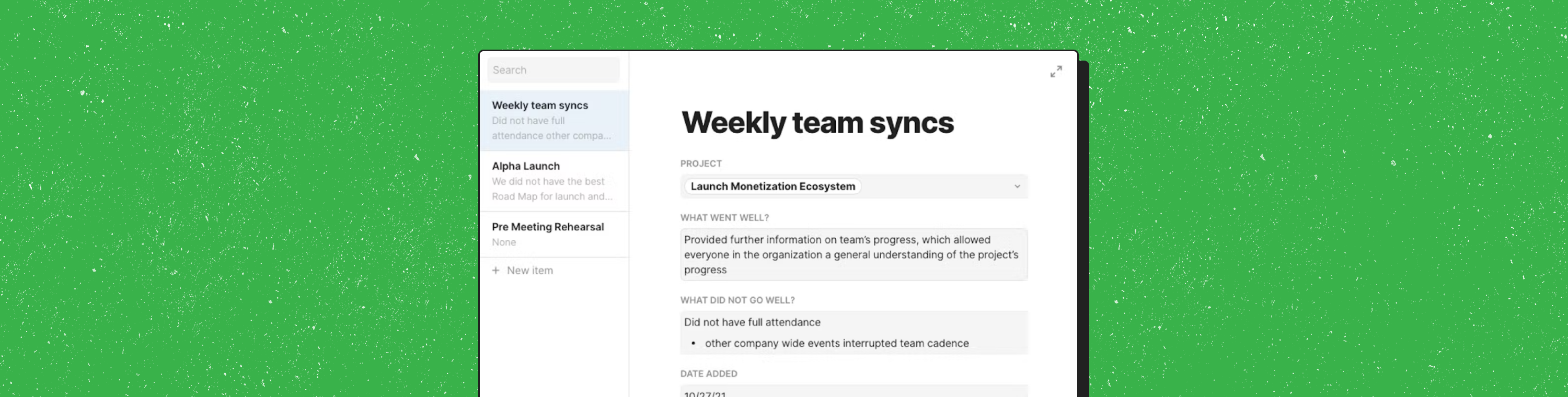
Task: Open the Alpha Launch item
Action: [525, 166]
